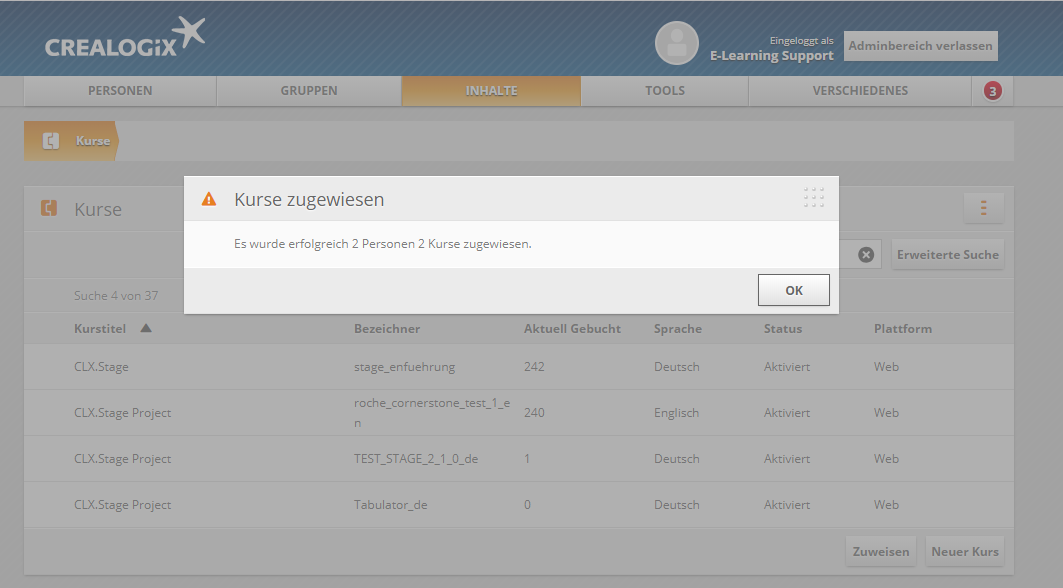Click the orange warning icon in dialog
The height and width of the screenshot is (588, 1063).
point(209,199)
